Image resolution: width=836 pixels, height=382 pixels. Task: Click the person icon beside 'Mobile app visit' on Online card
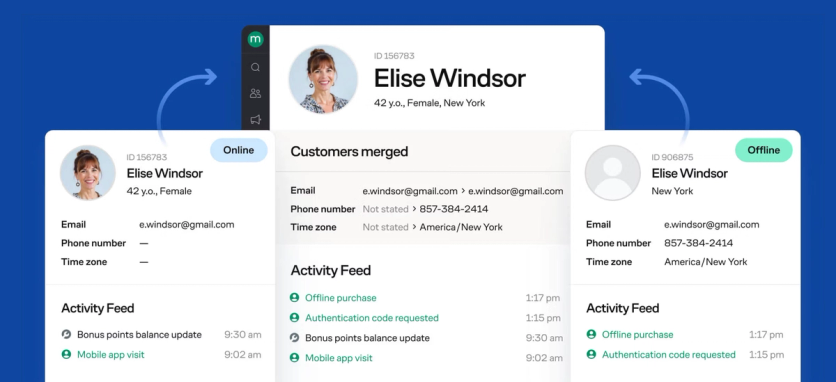tap(66, 355)
